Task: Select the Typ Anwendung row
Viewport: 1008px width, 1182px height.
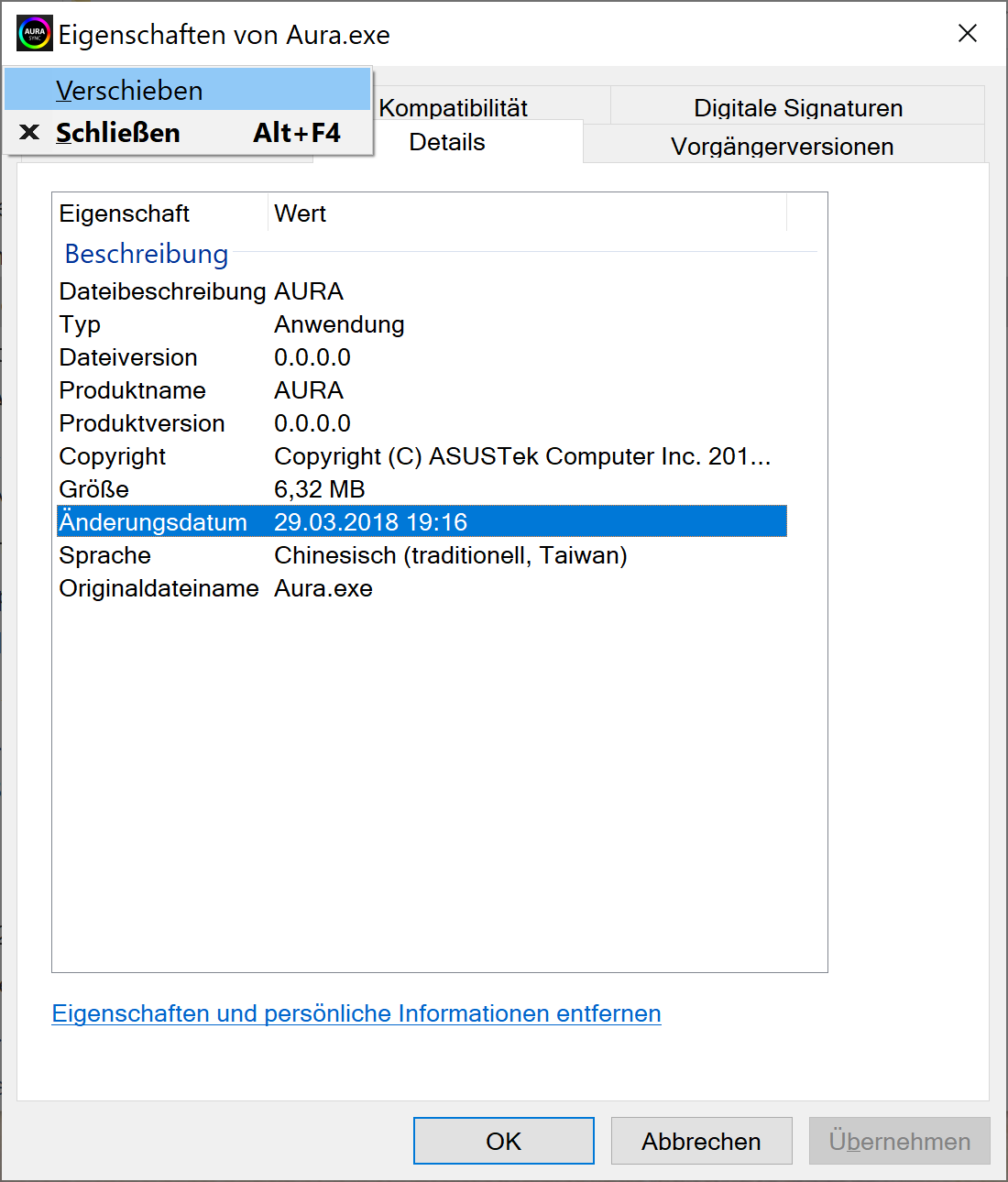Action: point(422,324)
